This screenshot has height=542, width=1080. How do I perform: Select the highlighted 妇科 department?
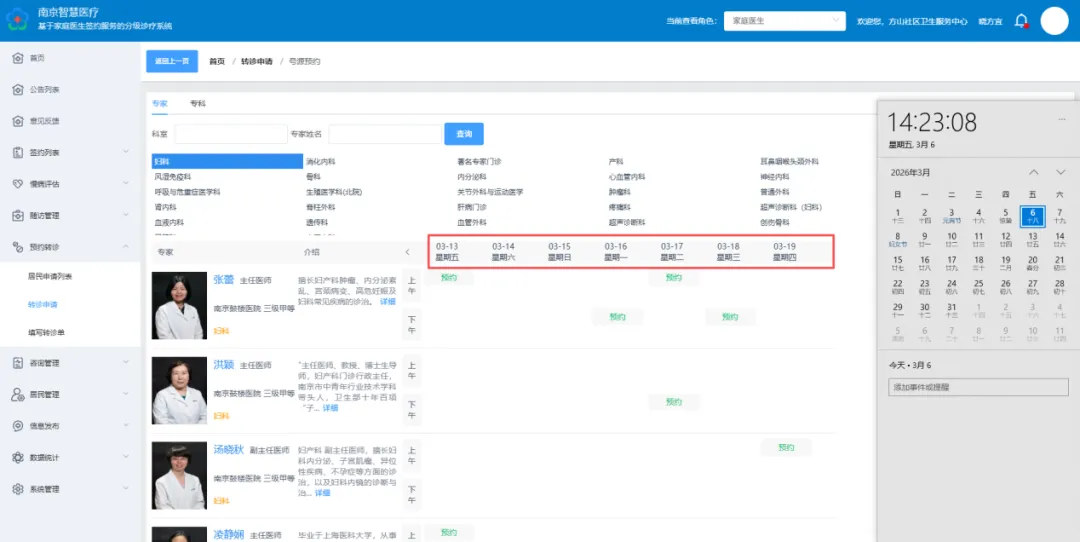pos(227,161)
